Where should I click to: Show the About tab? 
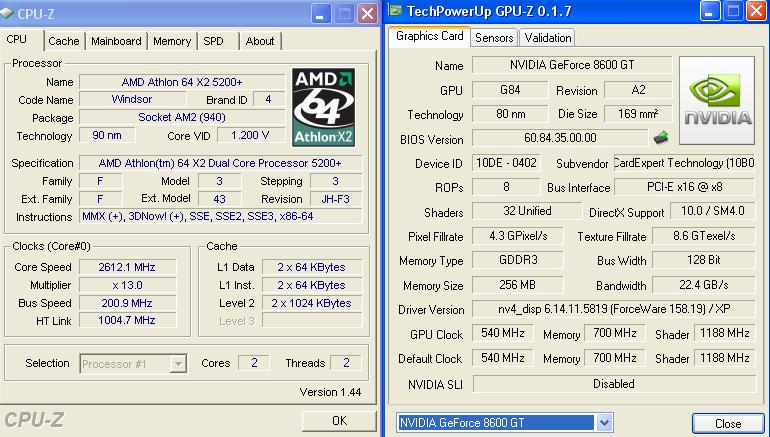pyautogui.click(x=260, y=41)
